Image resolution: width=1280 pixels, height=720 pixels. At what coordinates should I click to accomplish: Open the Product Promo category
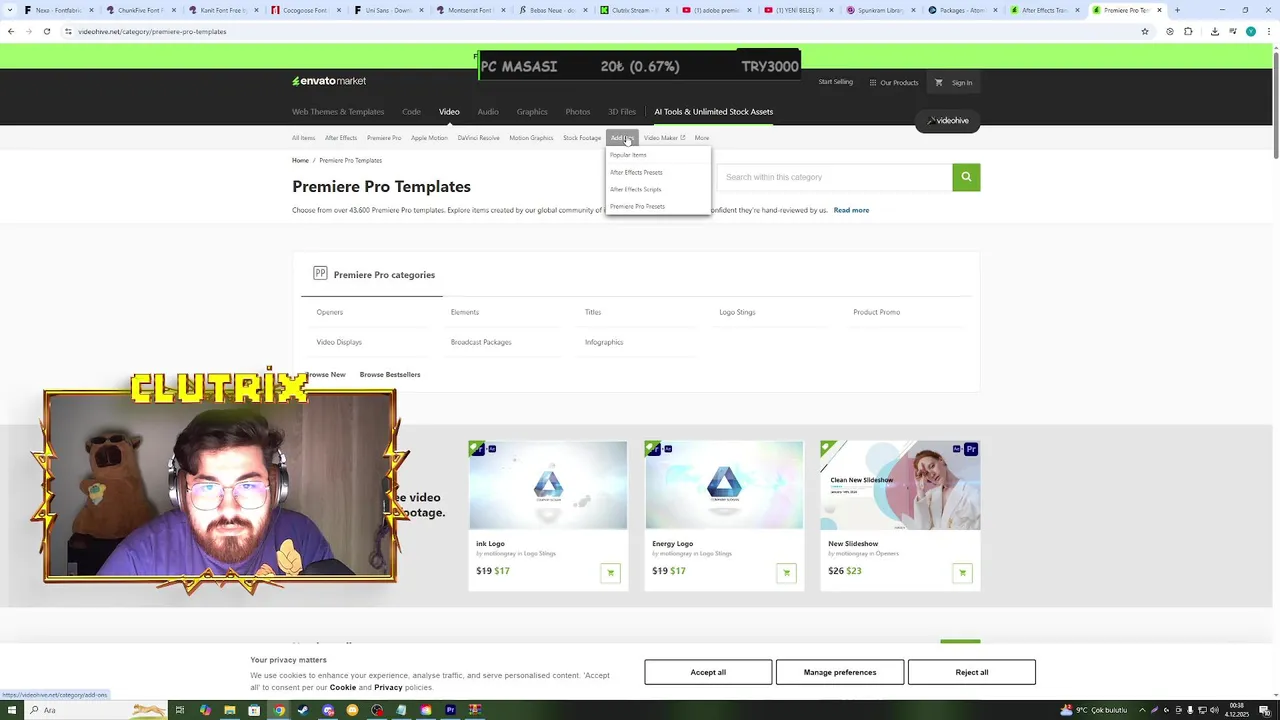pos(877,312)
